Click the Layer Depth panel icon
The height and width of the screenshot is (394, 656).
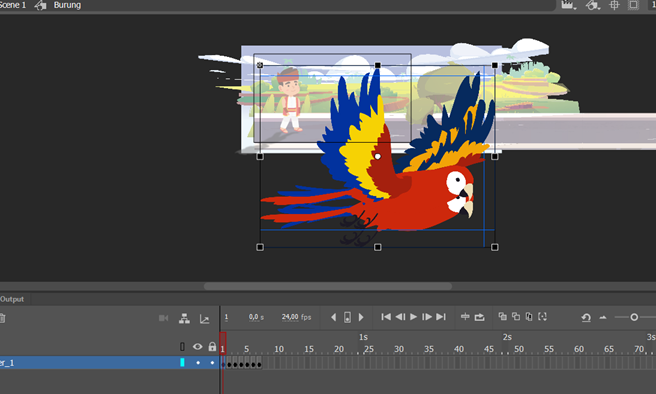204,319
